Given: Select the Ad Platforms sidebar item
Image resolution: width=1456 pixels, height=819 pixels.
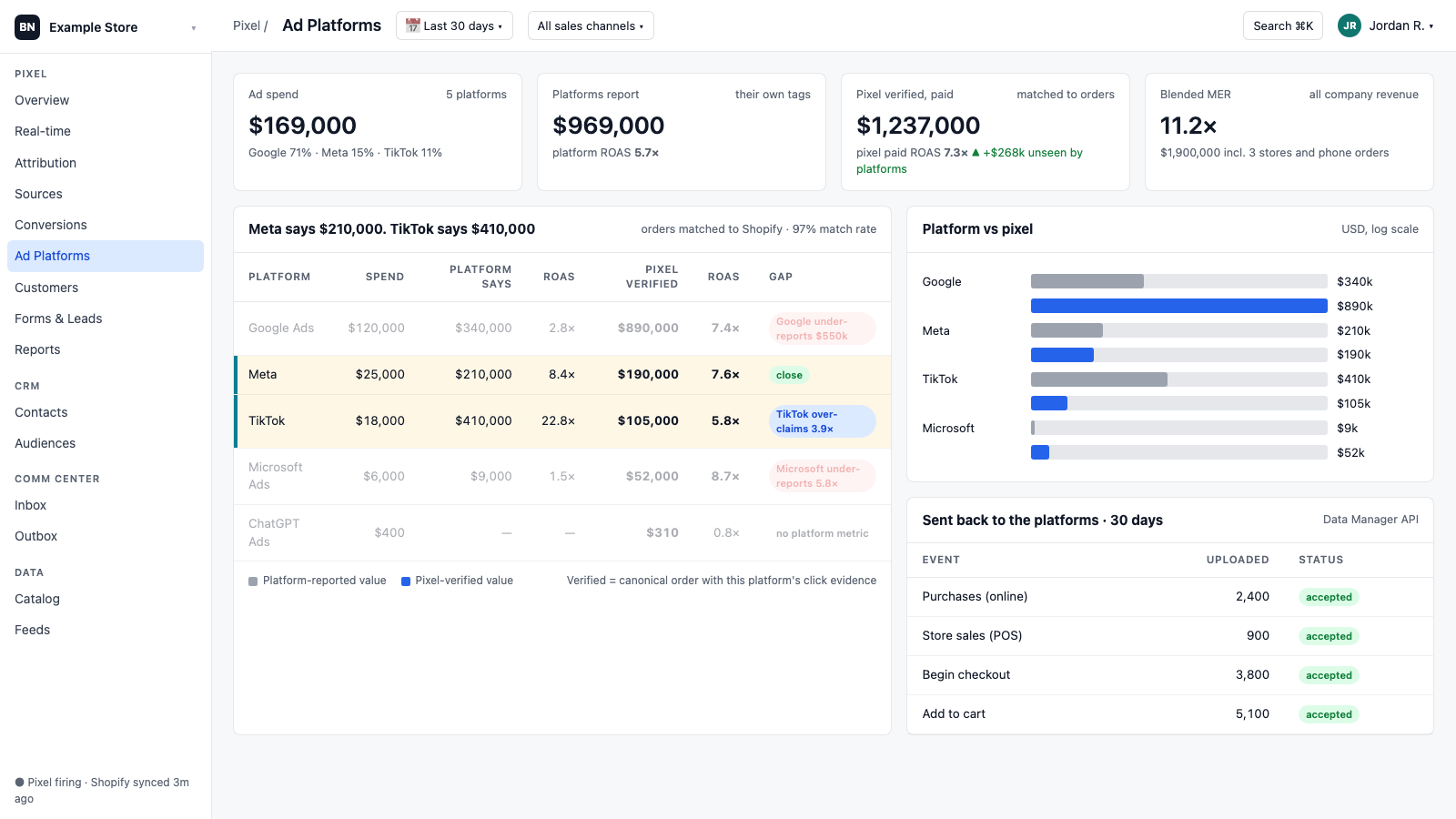Looking at the screenshot, I should tap(106, 256).
